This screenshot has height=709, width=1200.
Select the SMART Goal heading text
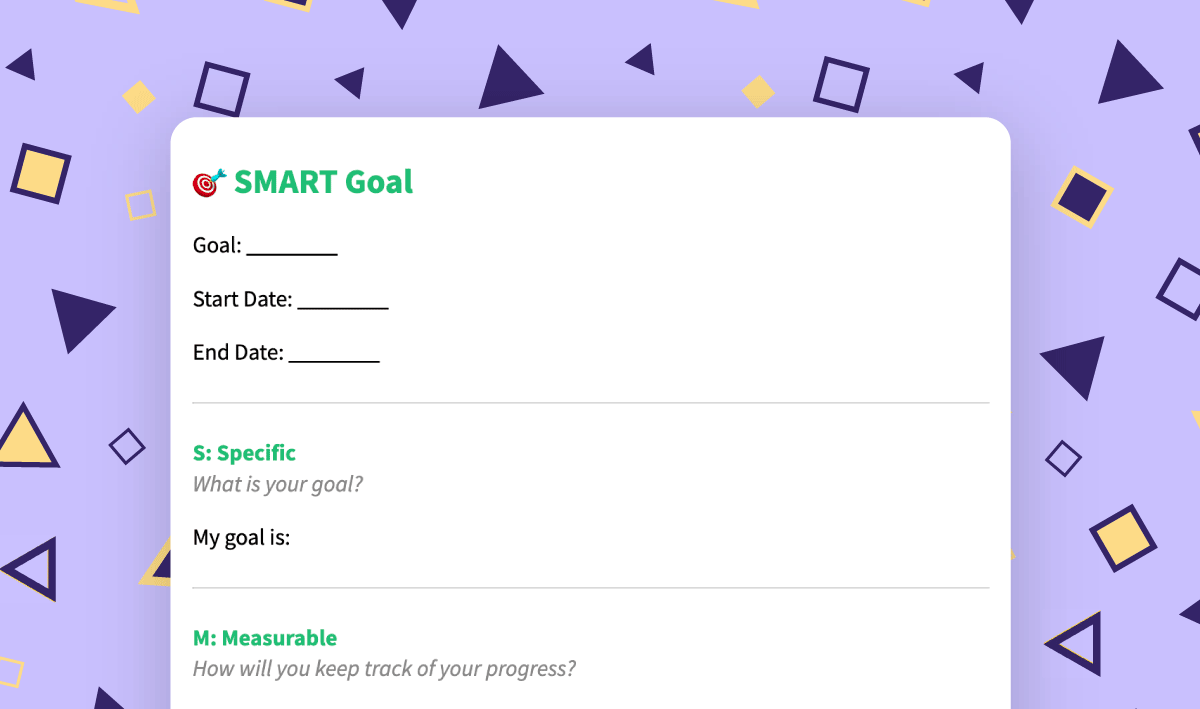(323, 182)
